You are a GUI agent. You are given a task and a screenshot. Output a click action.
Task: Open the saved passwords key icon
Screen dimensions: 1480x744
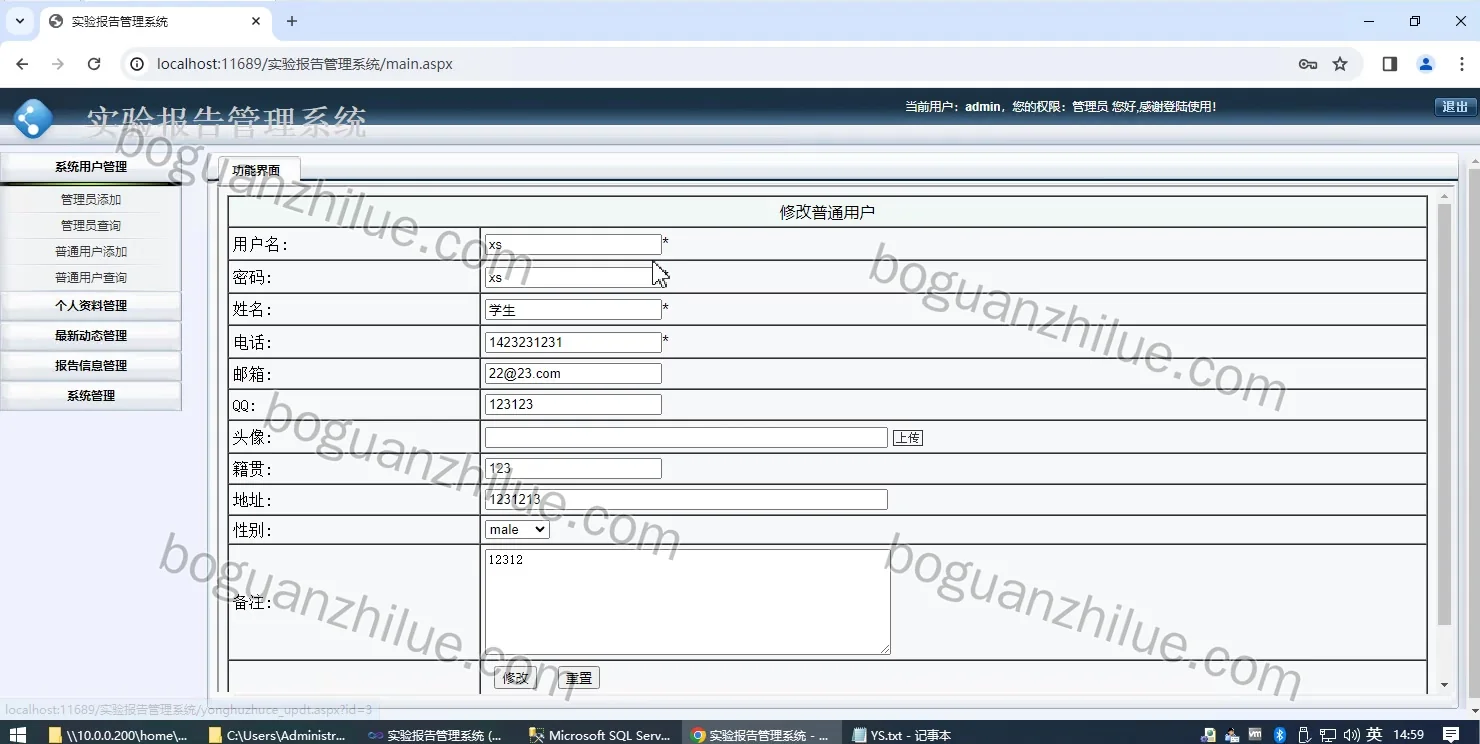[1307, 64]
